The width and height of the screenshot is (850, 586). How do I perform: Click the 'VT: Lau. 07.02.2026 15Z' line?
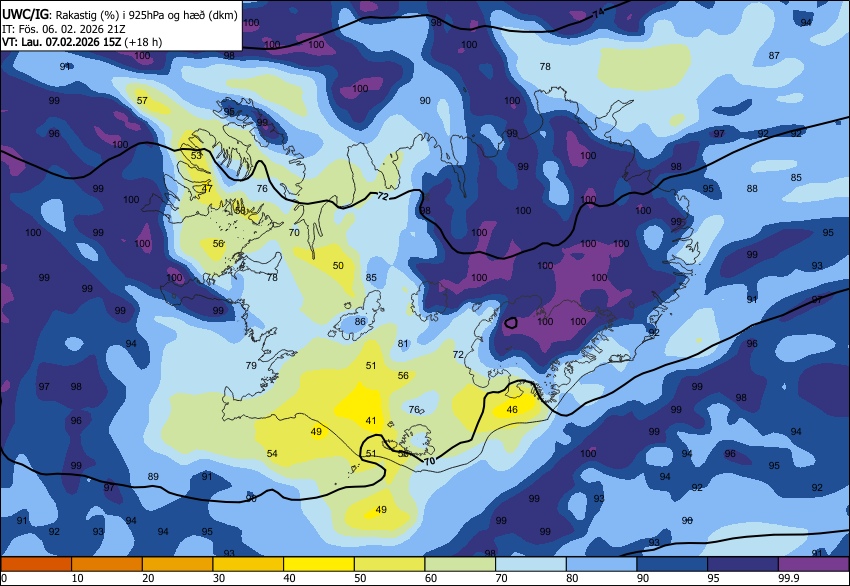coord(62,42)
